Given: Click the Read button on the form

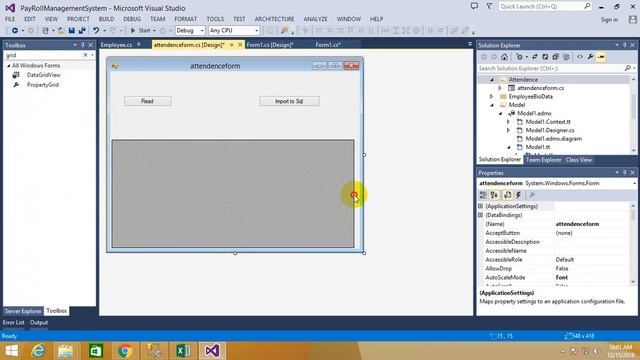Looking at the screenshot, I should coord(148,101).
